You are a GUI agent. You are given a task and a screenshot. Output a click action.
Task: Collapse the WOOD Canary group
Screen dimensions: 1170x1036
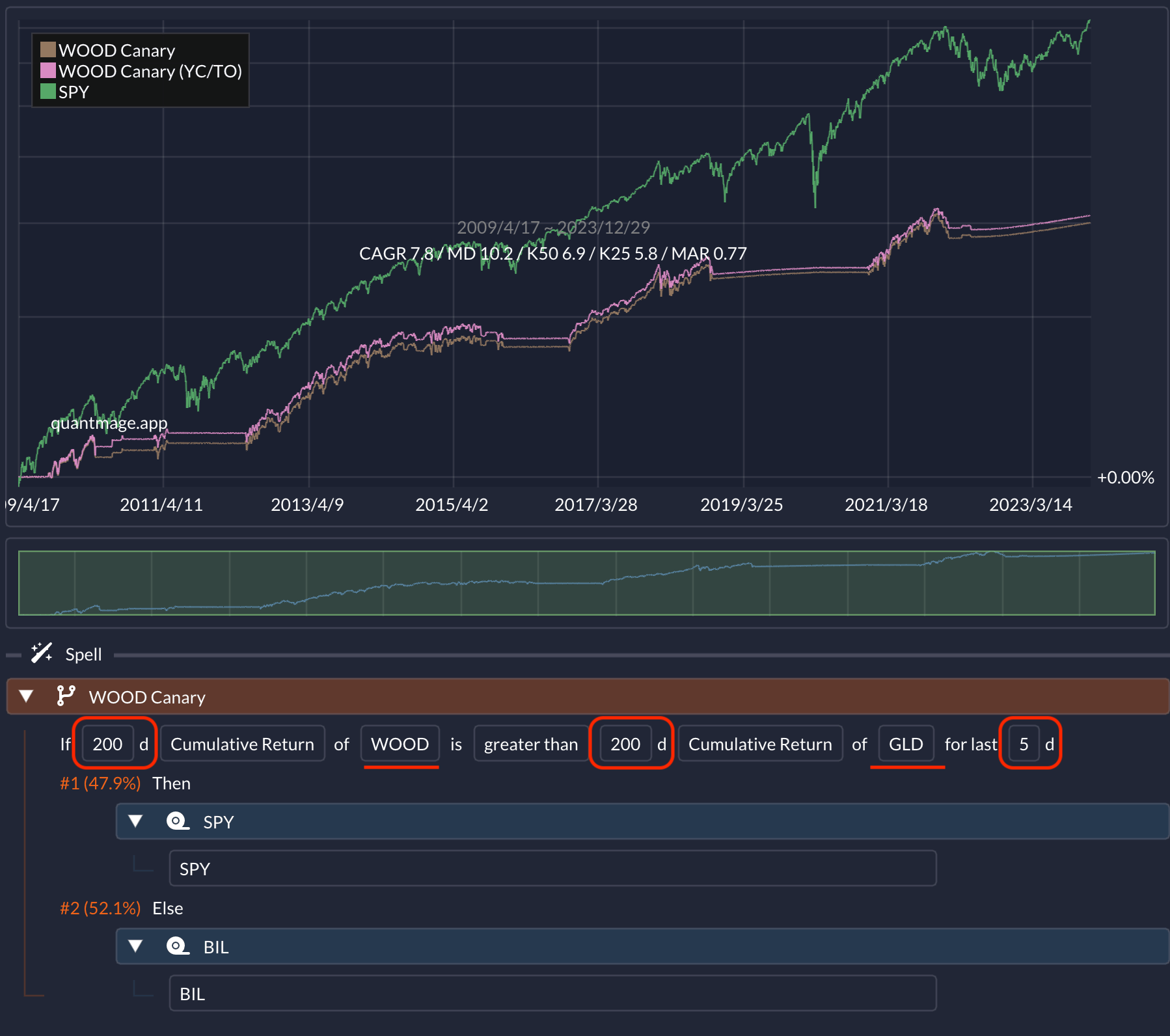pos(26,696)
